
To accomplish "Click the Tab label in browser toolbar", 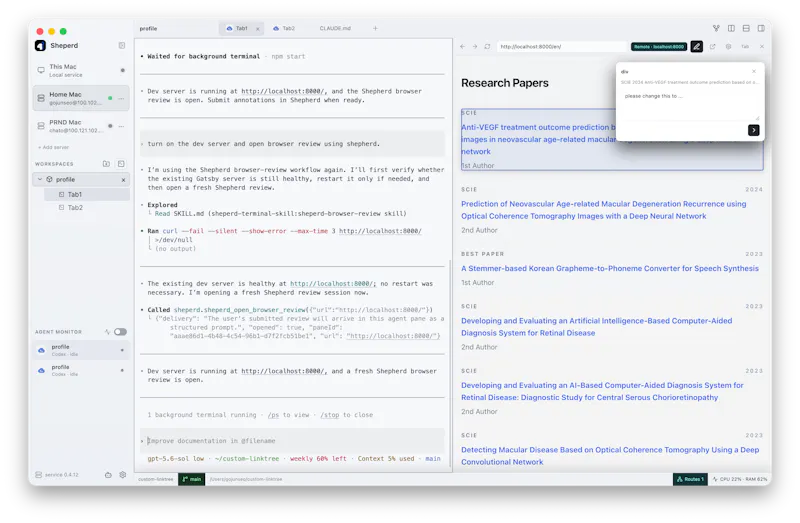I will (x=745, y=46).
